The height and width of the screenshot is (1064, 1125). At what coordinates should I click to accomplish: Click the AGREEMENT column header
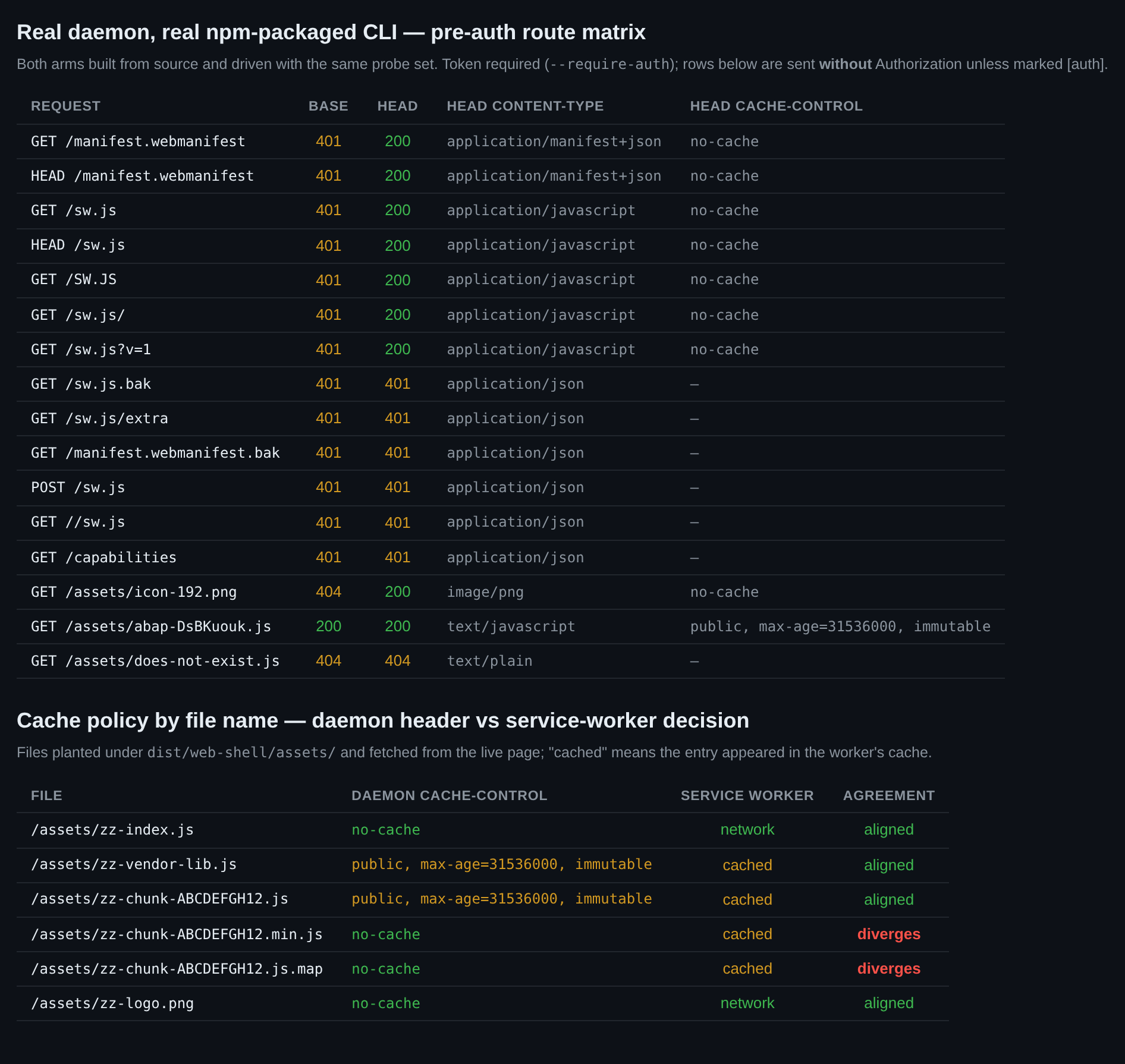(x=888, y=796)
